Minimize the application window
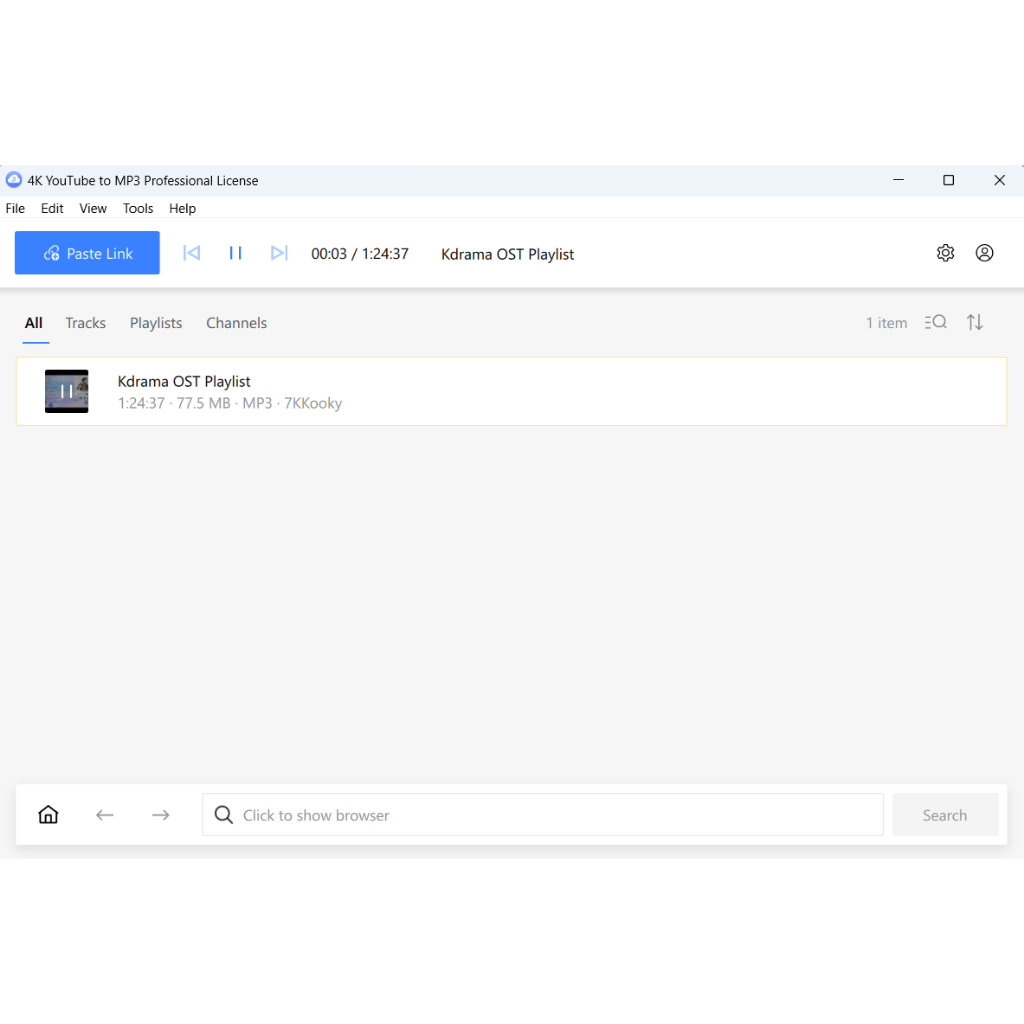This screenshot has width=1024, height=1024. tap(899, 180)
